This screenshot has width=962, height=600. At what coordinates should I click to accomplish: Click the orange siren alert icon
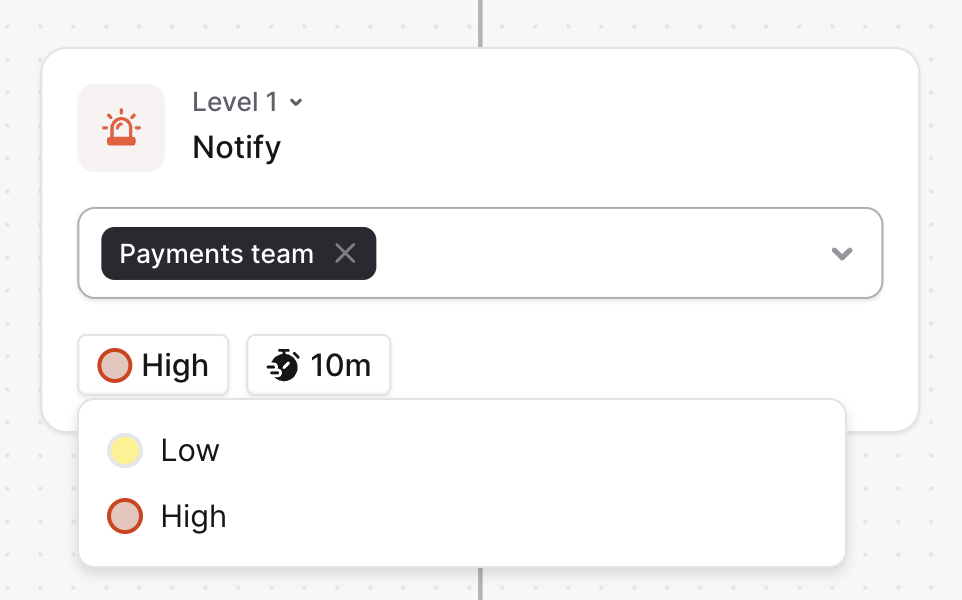coord(121,128)
